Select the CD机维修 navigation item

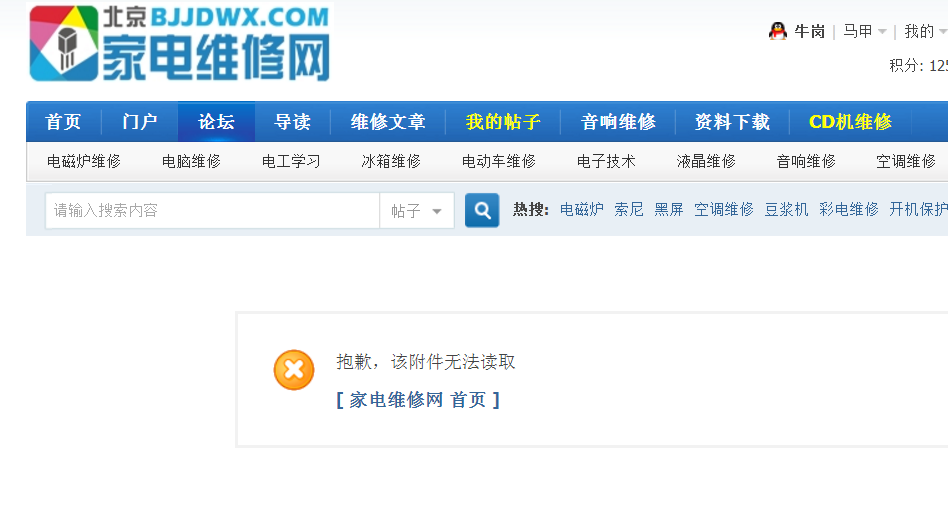click(850, 122)
